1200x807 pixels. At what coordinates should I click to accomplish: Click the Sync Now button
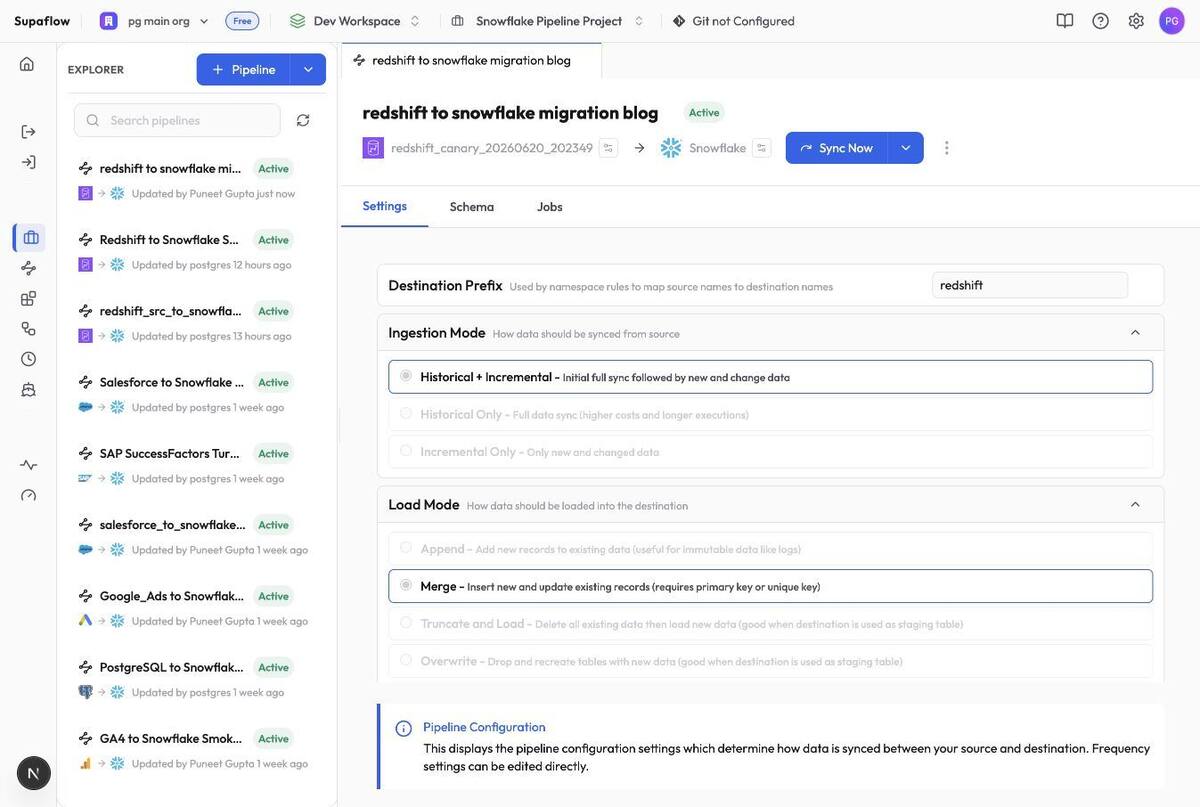pos(837,148)
